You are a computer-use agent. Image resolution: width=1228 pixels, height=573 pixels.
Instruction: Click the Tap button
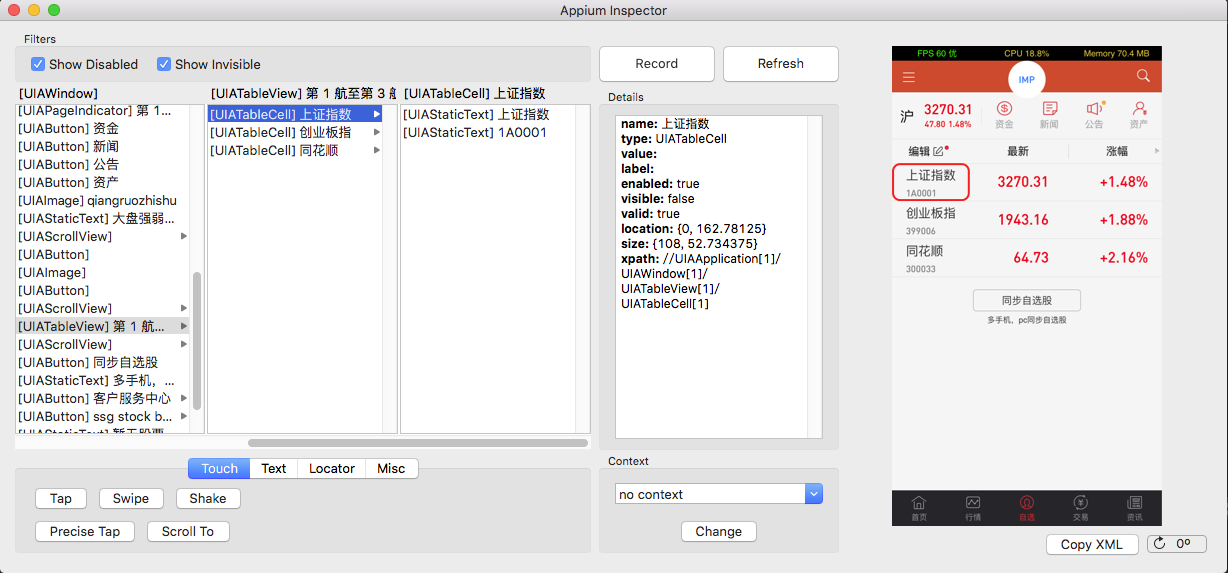pyautogui.click(x=61, y=498)
